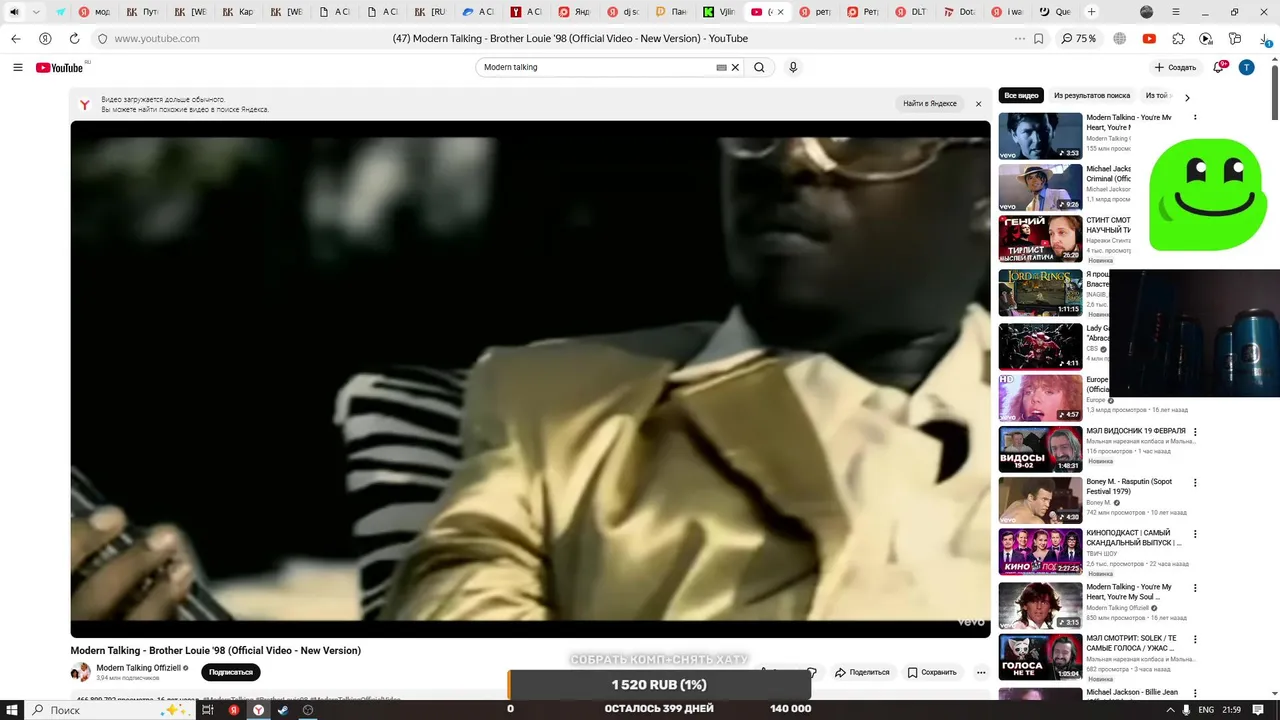Show more filter chips with arrow
Image resolution: width=1280 pixels, height=720 pixels.
point(1187,97)
